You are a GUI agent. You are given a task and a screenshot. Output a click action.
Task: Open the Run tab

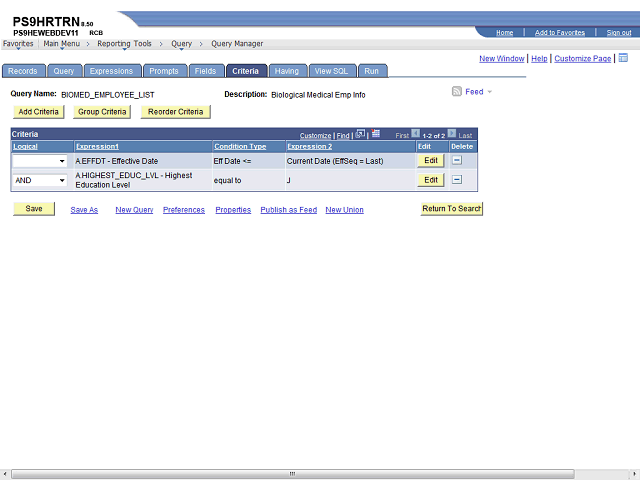coord(372,71)
